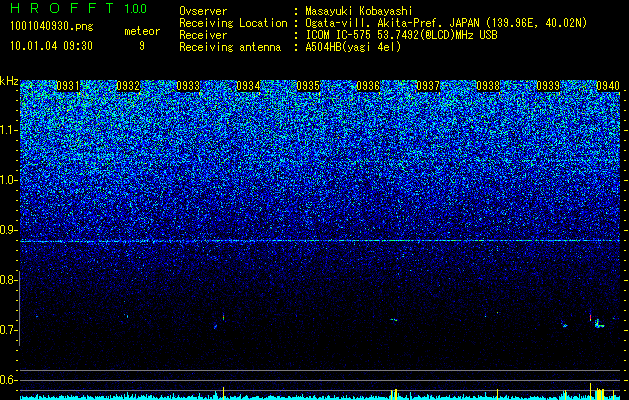Screen dimensions: 629x400
Task: Click the 0940 time marker
Action: pyautogui.click(x=608, y=86)
